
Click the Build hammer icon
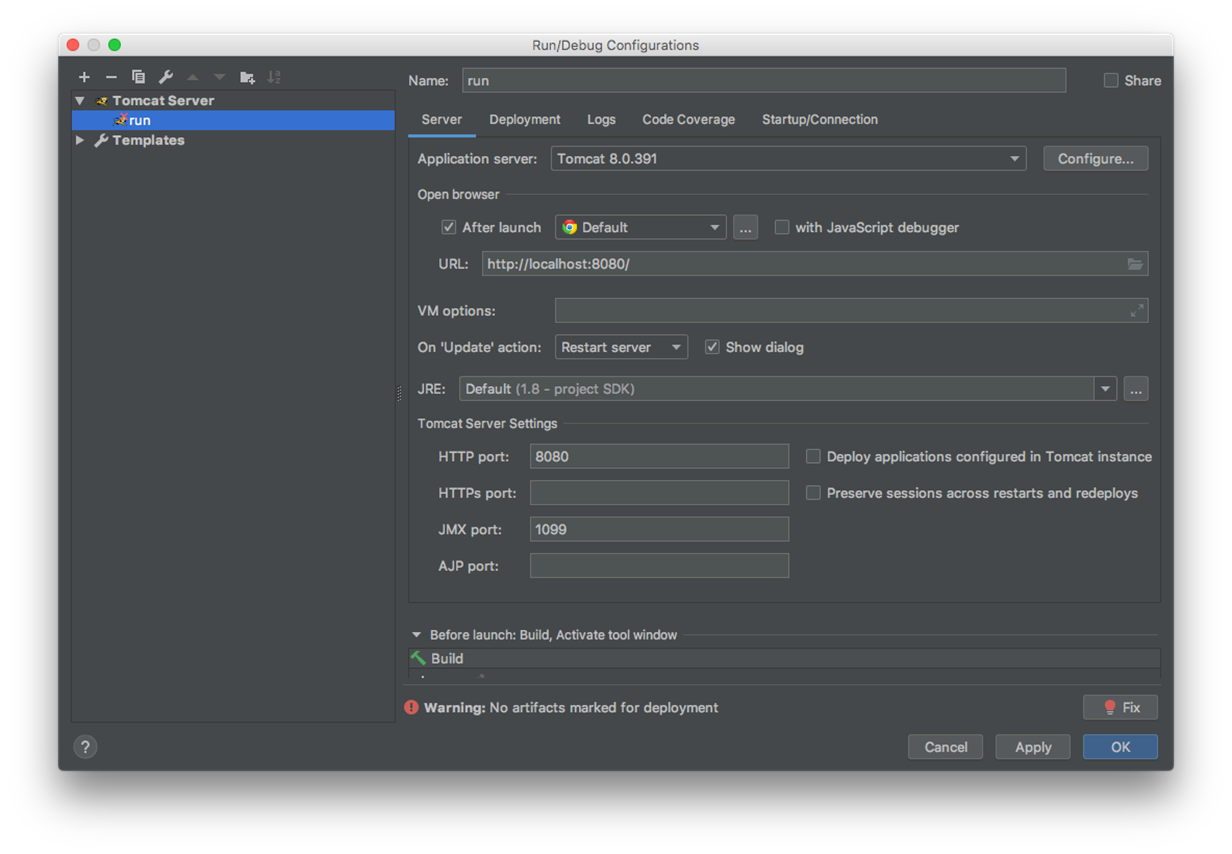[x=418, y=658]
